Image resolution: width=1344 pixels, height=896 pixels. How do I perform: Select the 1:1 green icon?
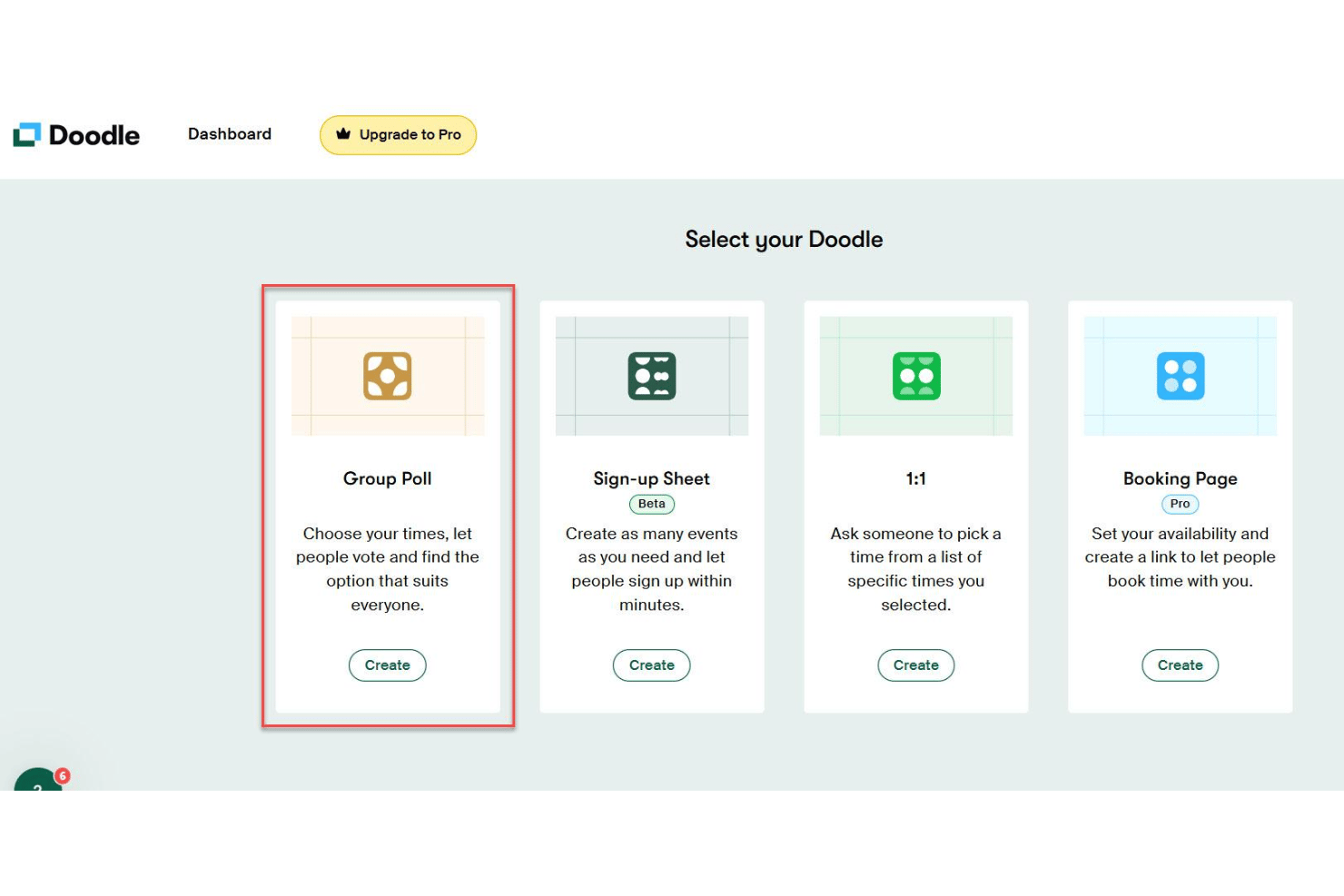[x=916, y=376]
